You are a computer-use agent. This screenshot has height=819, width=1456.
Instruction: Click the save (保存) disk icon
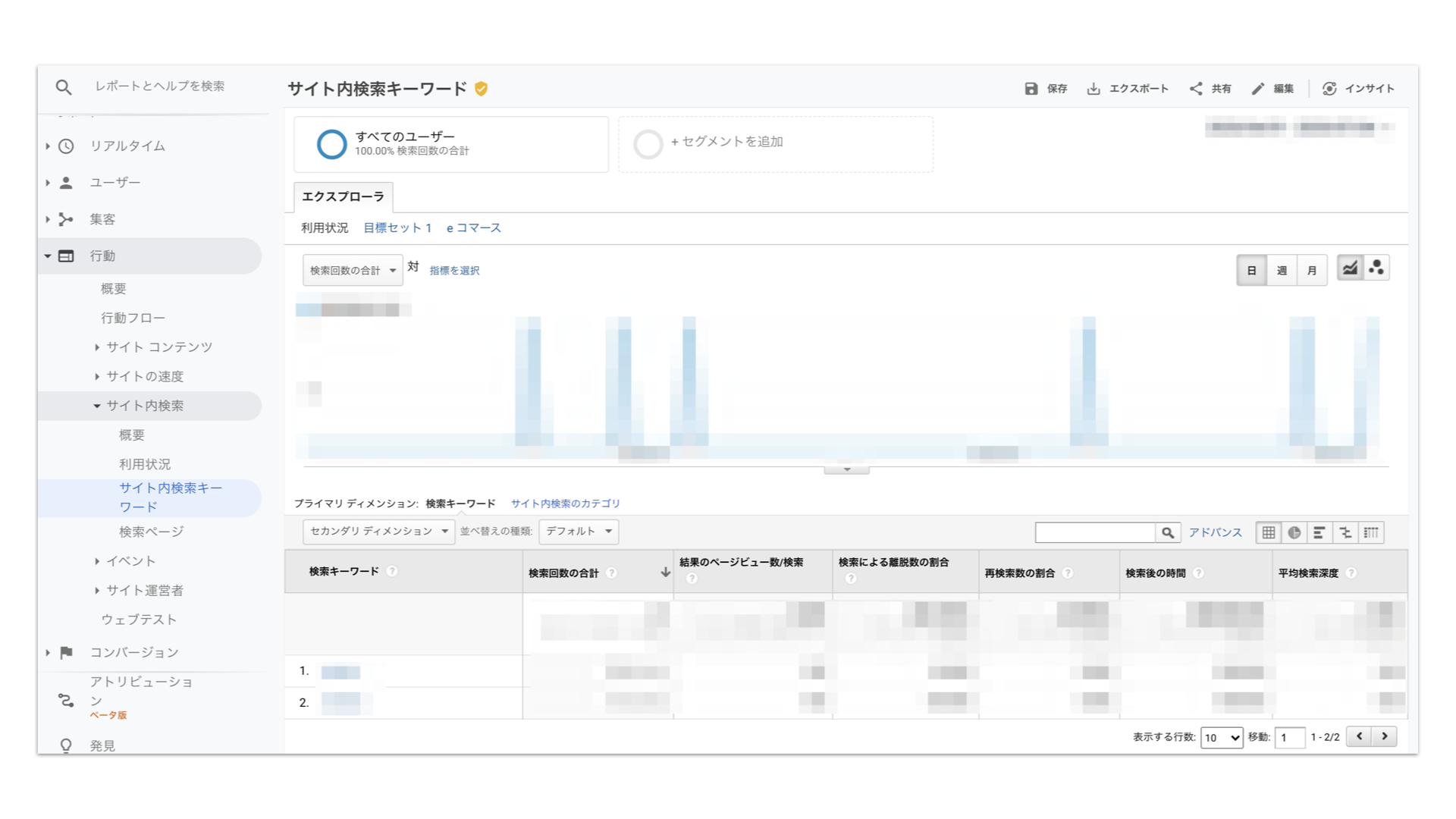pos(1031,89)
